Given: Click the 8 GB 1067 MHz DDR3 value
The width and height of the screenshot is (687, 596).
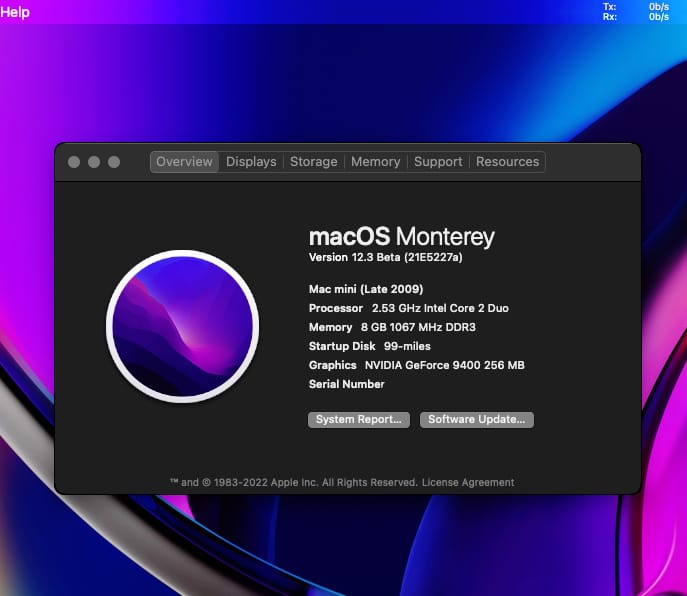Looking at the screenshot, I should pos(418,327).
